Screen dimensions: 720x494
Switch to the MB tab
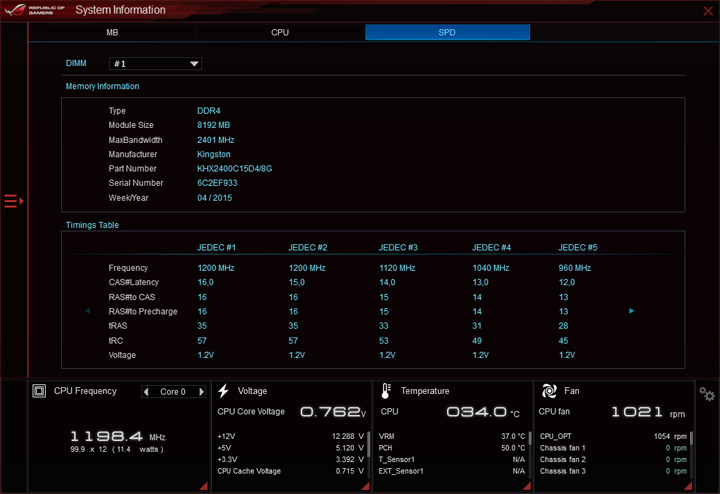(112, 33)
